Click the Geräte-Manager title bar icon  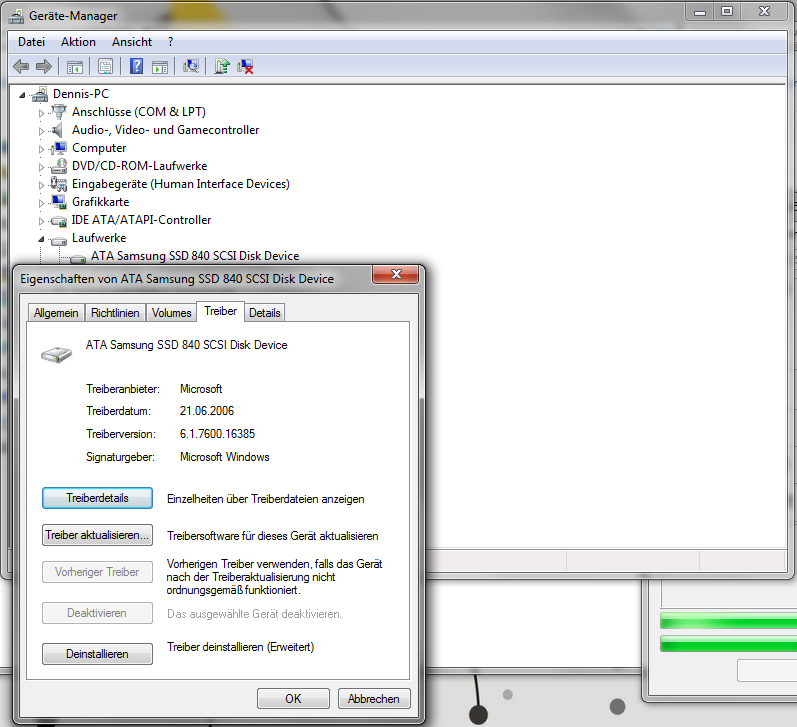[16, 17]
